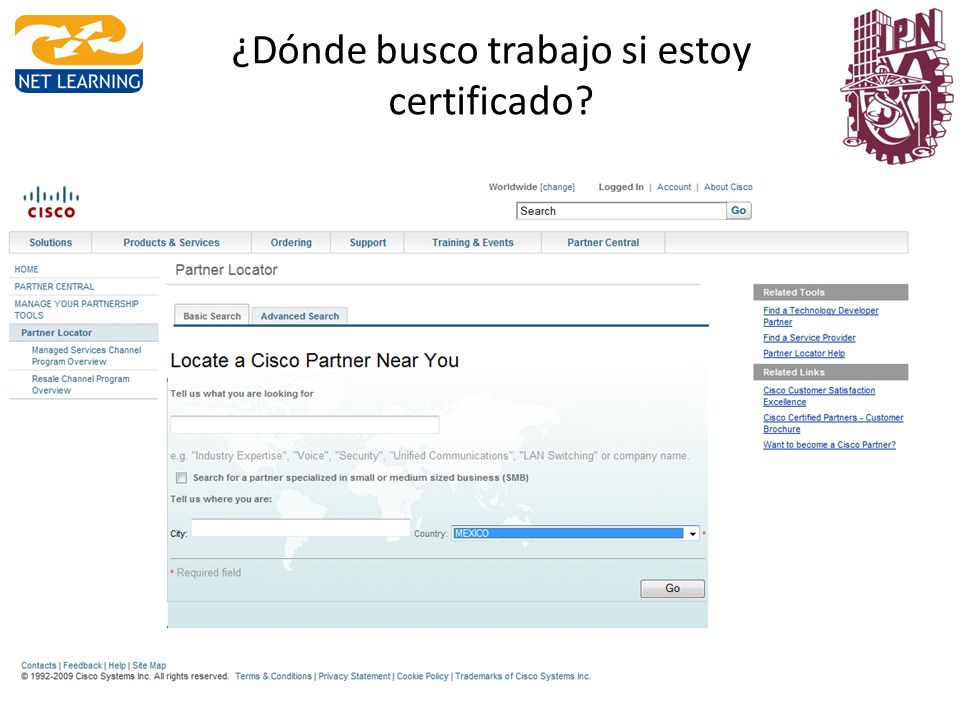960x720 pixels.
Task: Open the Ordering menu
Action: pos(291,242)
